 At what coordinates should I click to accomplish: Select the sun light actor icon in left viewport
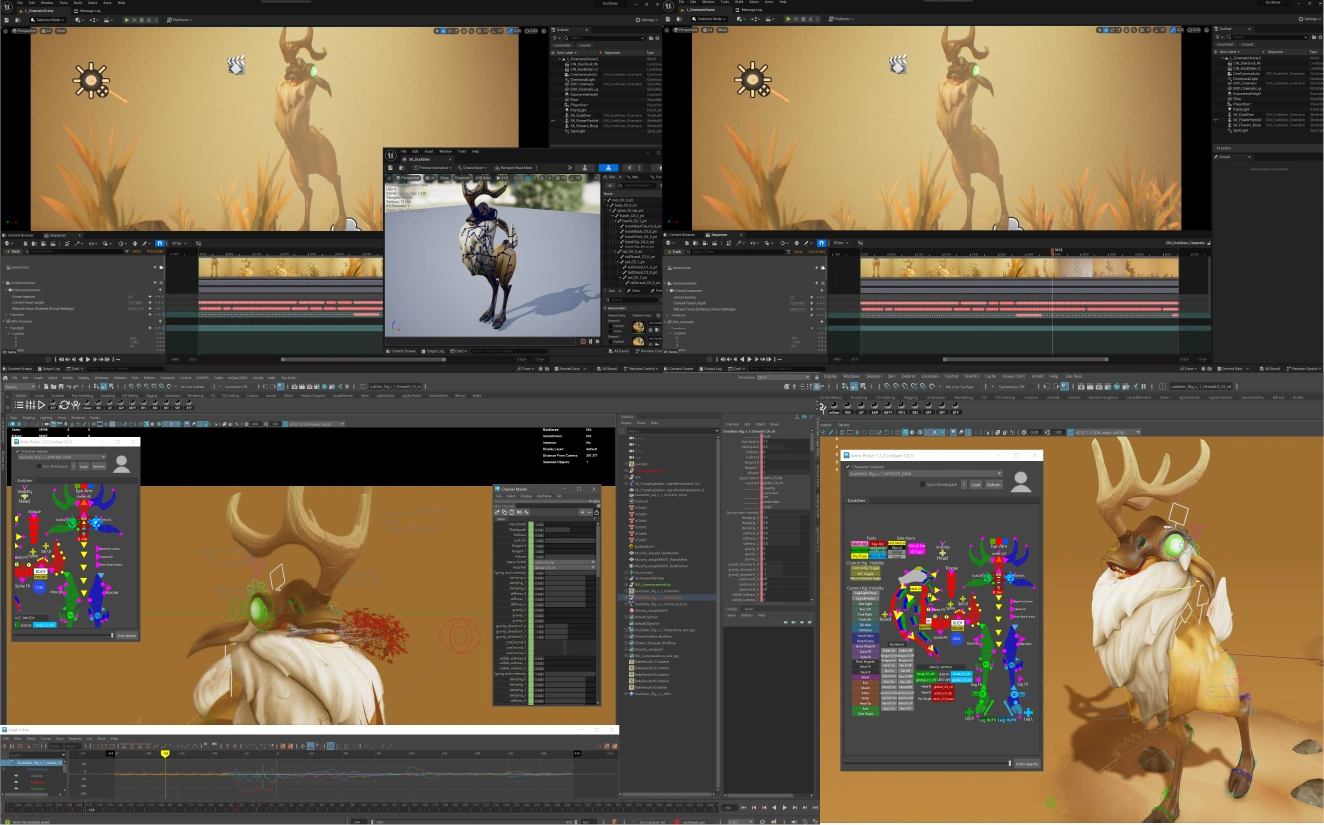coord(91,80)
